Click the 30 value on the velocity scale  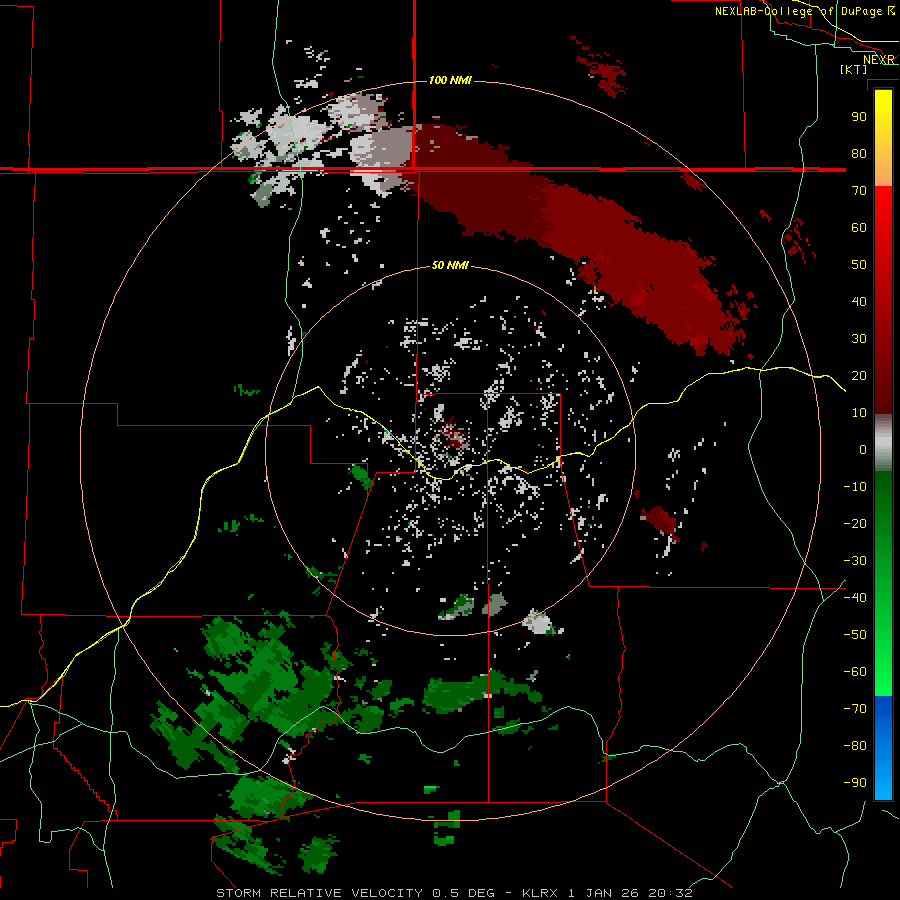(859, 339)
